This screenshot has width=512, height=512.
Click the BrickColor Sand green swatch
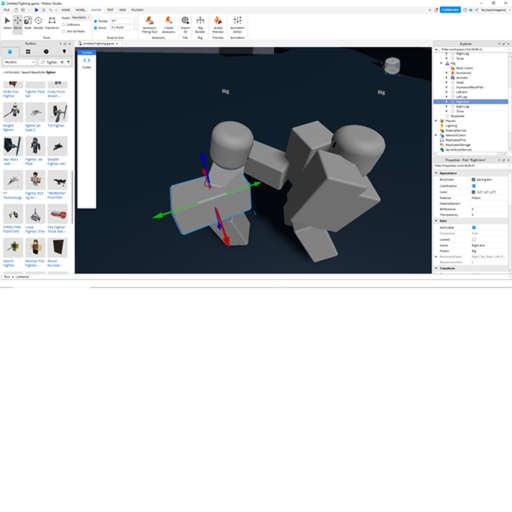473,179
